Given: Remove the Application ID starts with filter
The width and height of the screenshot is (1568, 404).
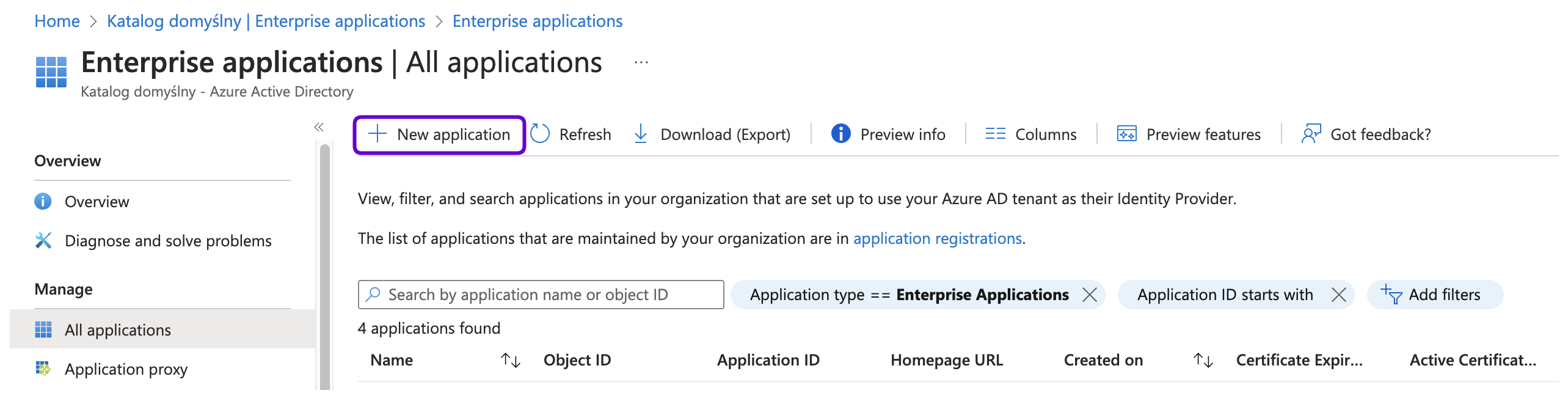Looking at the screenshot, I should tap(1339, 295).
